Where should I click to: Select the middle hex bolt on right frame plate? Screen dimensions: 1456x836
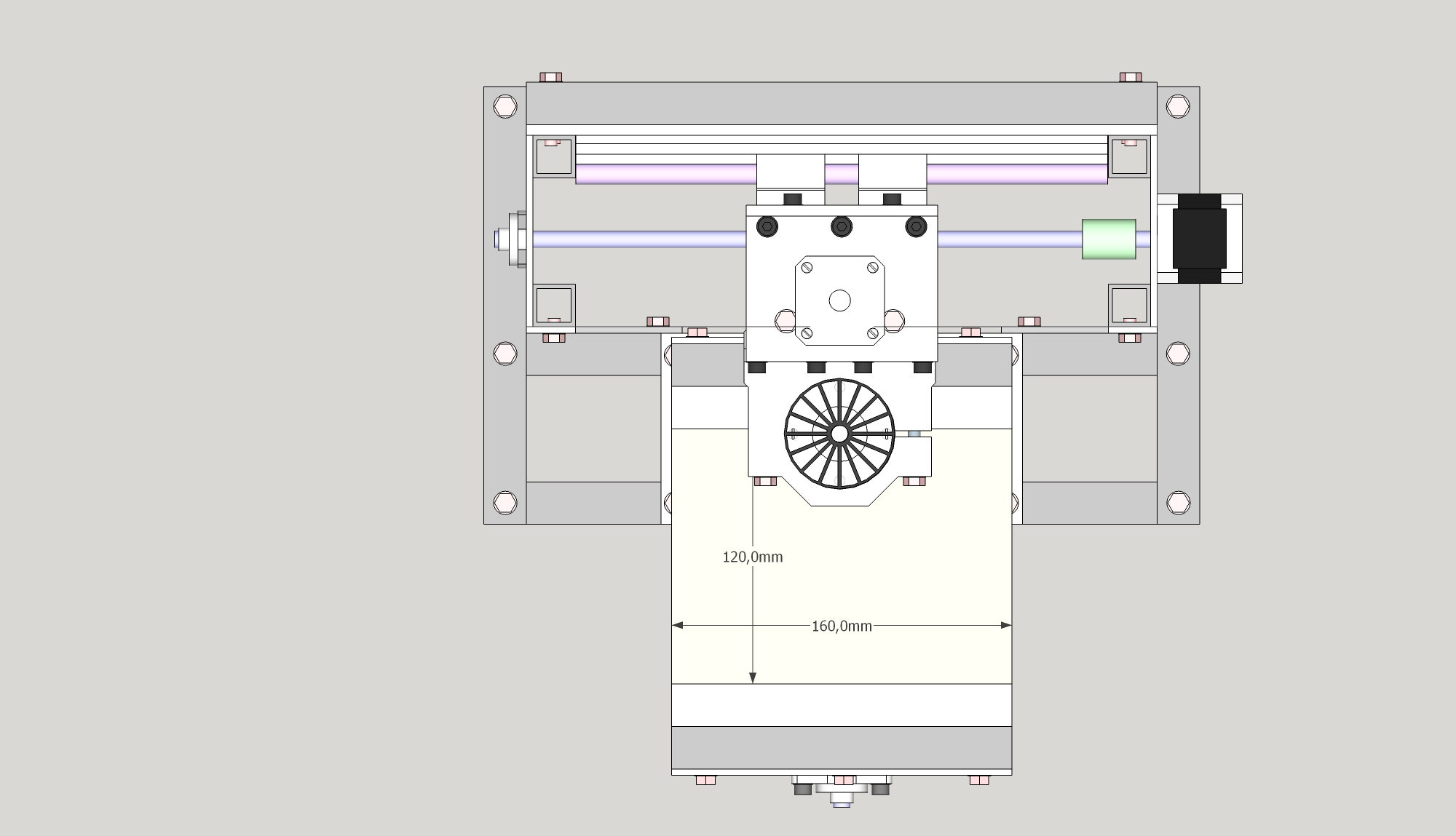pyautogui.click(x=1178, y=354)
